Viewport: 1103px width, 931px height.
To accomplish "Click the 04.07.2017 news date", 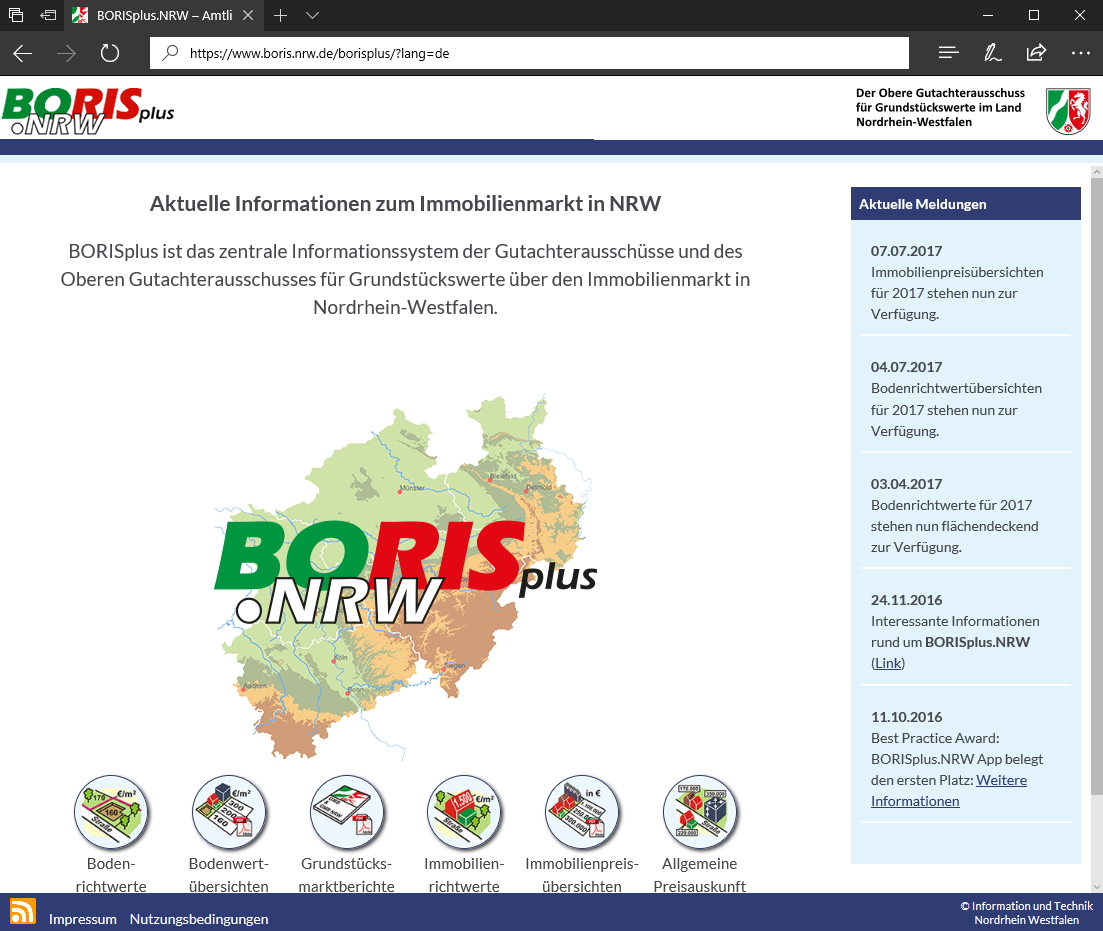I will 906,367.
